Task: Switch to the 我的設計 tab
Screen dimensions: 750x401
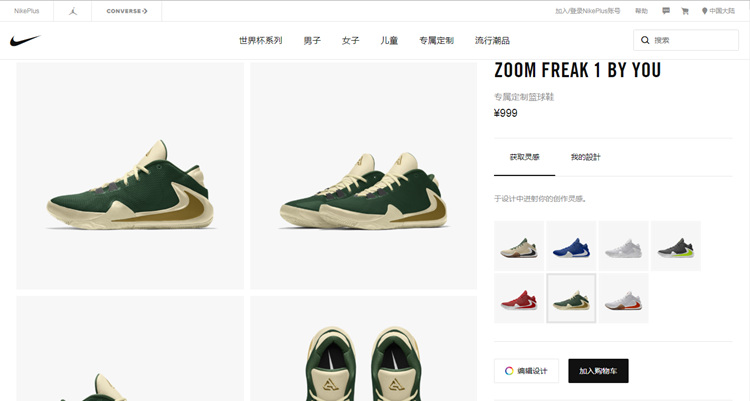Action: pos(585,157)
